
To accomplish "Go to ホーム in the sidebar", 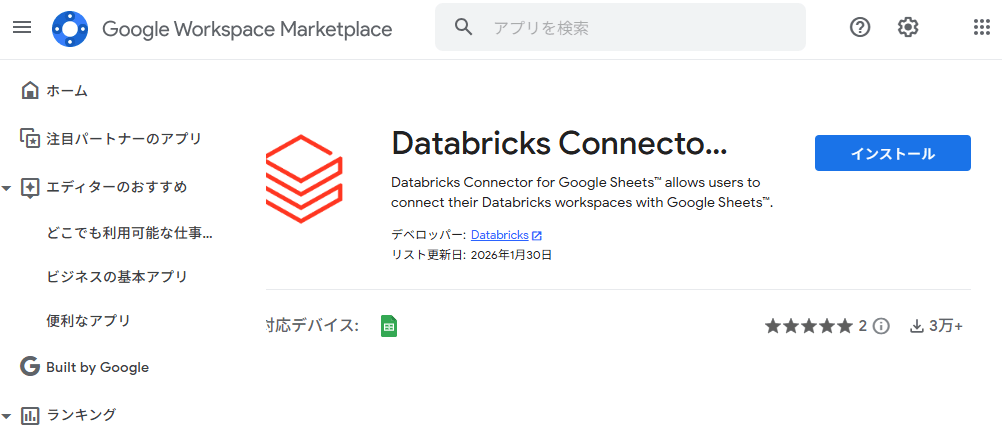I will (67, 91).
